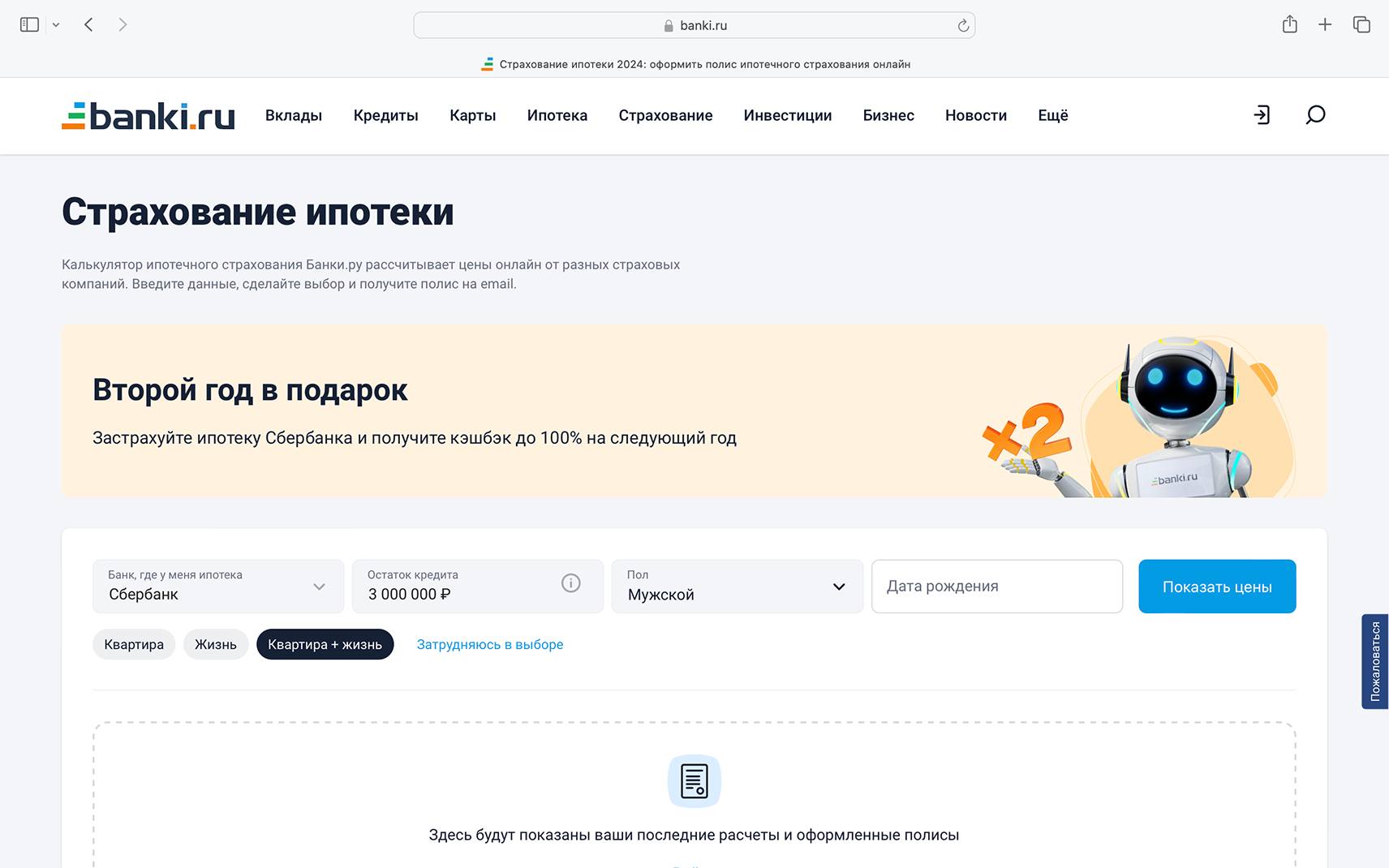Open a new tab with plus icon
This screenshot has height=868, width=1389.
pos(1325,25)
